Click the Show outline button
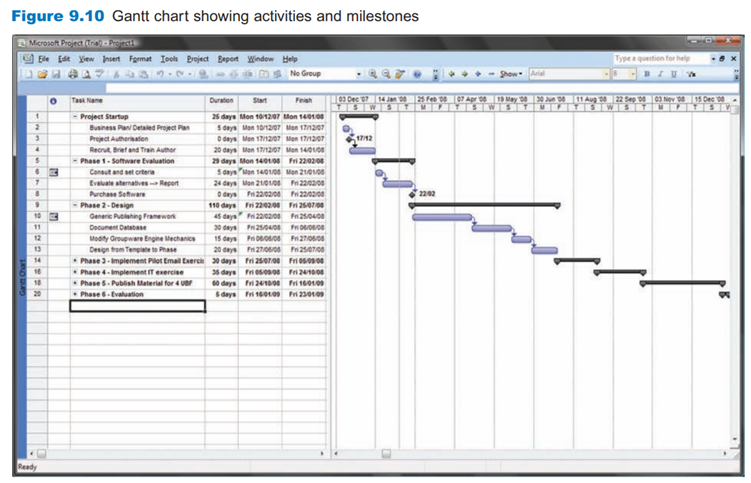751x483 pixels. pyautogui.click(x=510, y=74)
